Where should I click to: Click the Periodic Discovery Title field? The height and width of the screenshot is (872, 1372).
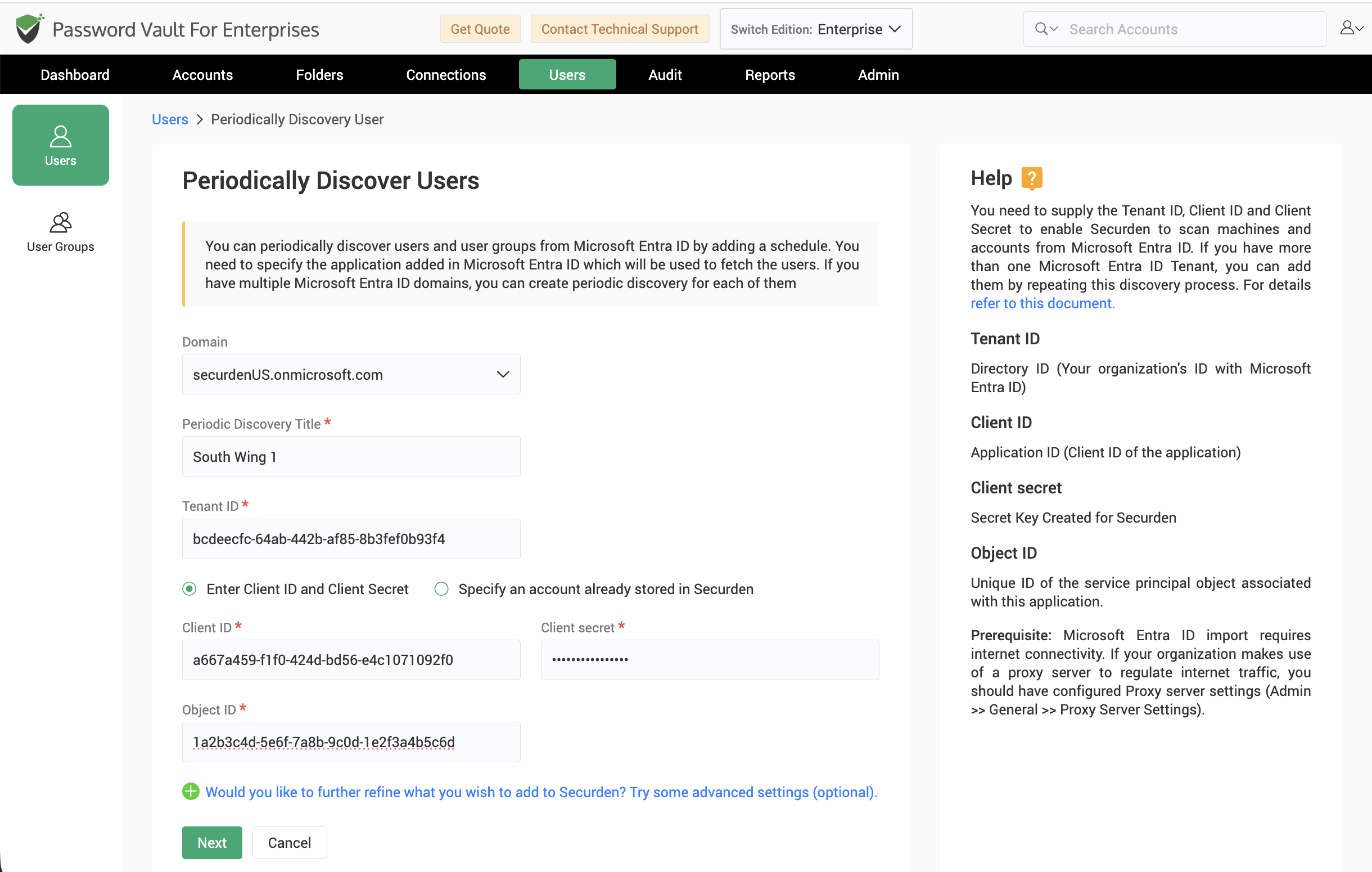coord(351,456)
